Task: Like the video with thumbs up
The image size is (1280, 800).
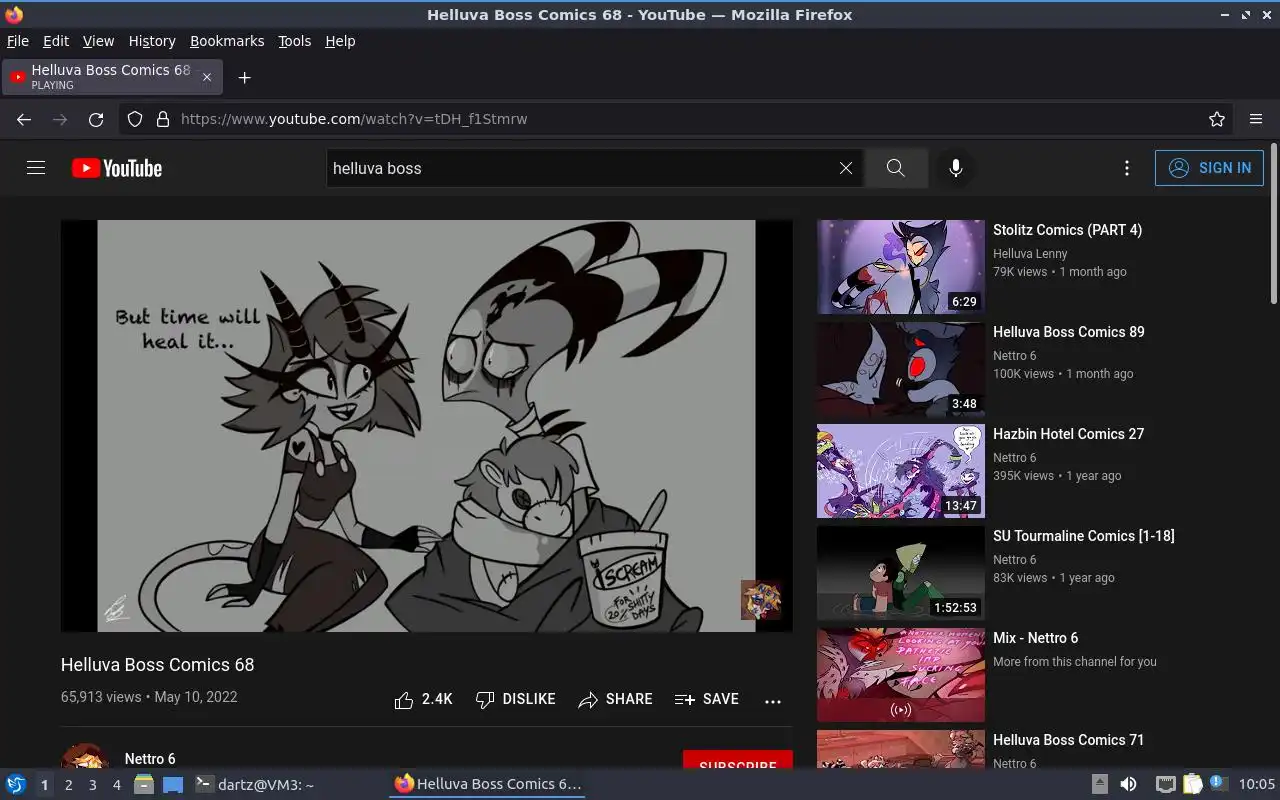Action: pos(423,700)
